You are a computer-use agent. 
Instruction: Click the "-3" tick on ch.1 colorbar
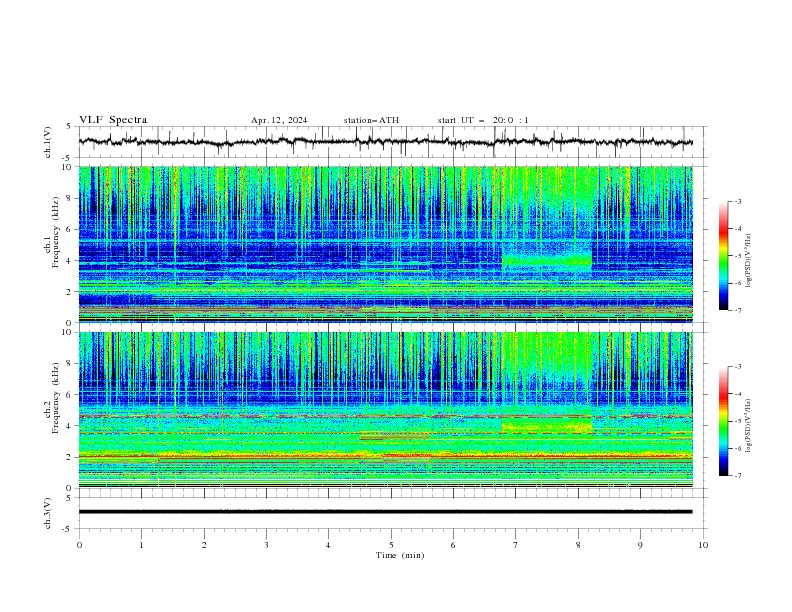click(x=738, y=201)
